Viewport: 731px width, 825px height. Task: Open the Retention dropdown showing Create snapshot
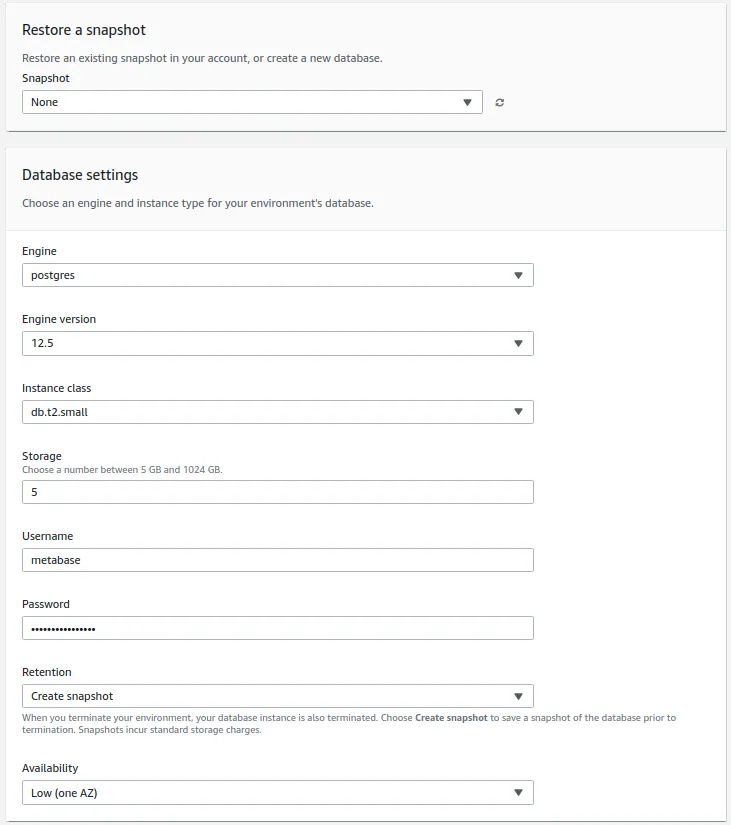(x=278, y=696)
